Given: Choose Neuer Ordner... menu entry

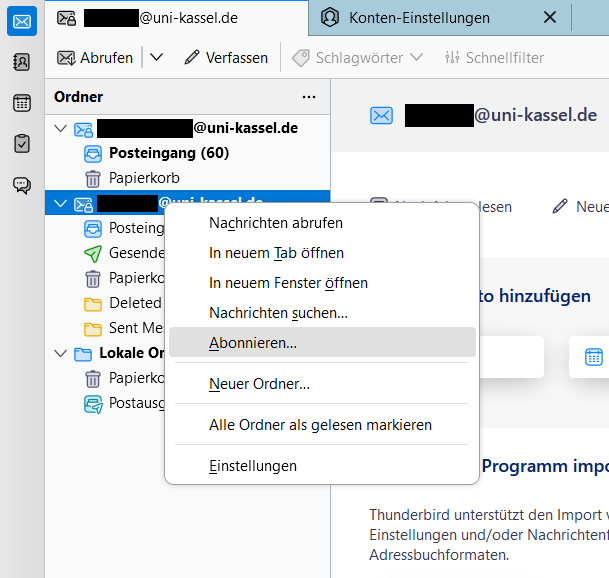Looking at the screenshot, I should [x=322, y=384].
